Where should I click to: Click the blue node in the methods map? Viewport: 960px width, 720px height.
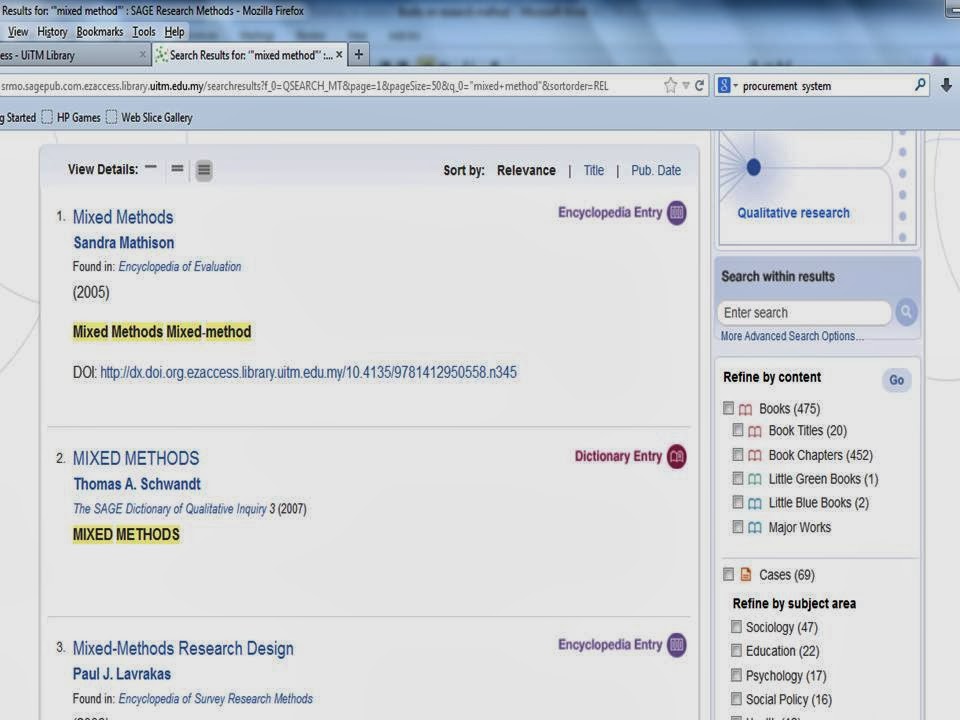pos(754,167)
